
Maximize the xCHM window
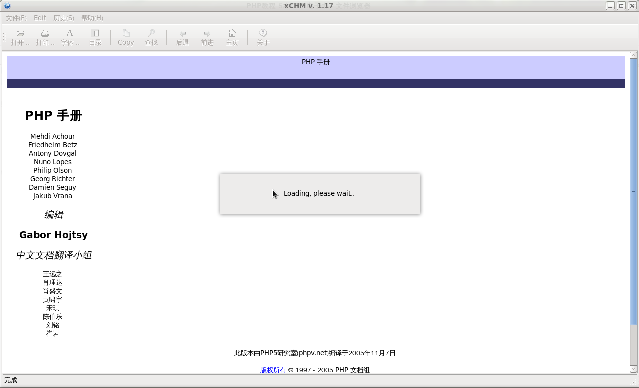coord(621,6)
